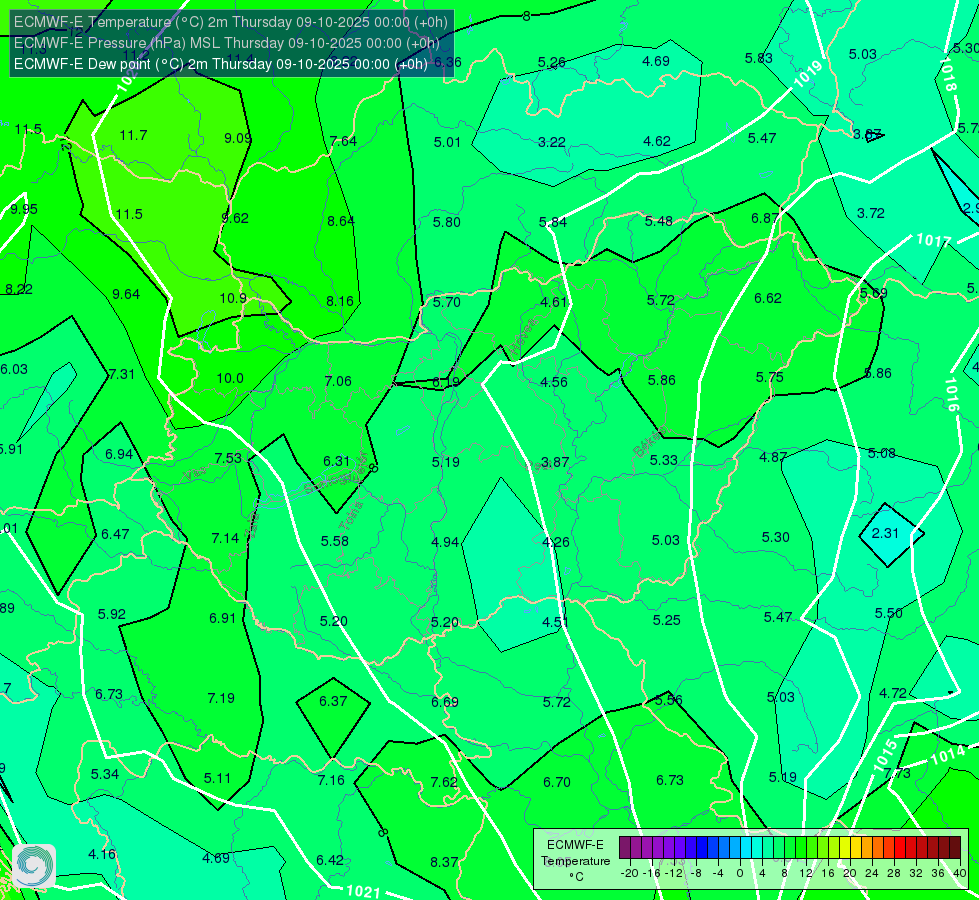Click the 5.26 temperature value
The width and height of the screenshot is (979, 900).
[552, 62]
